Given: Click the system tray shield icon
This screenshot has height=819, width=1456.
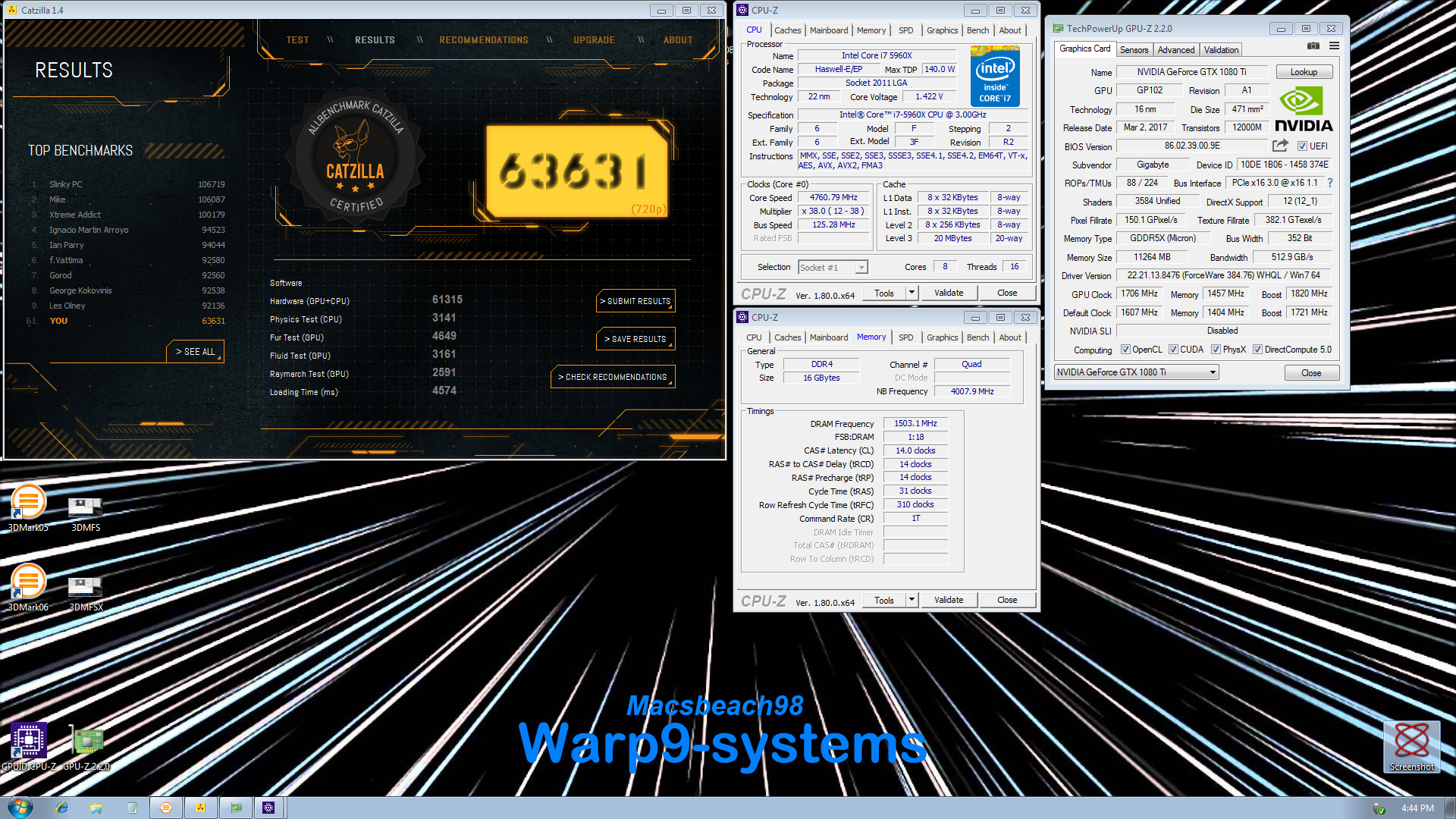Looking at the screenshot, I should pyautogui.click(x=1379, y=808).
